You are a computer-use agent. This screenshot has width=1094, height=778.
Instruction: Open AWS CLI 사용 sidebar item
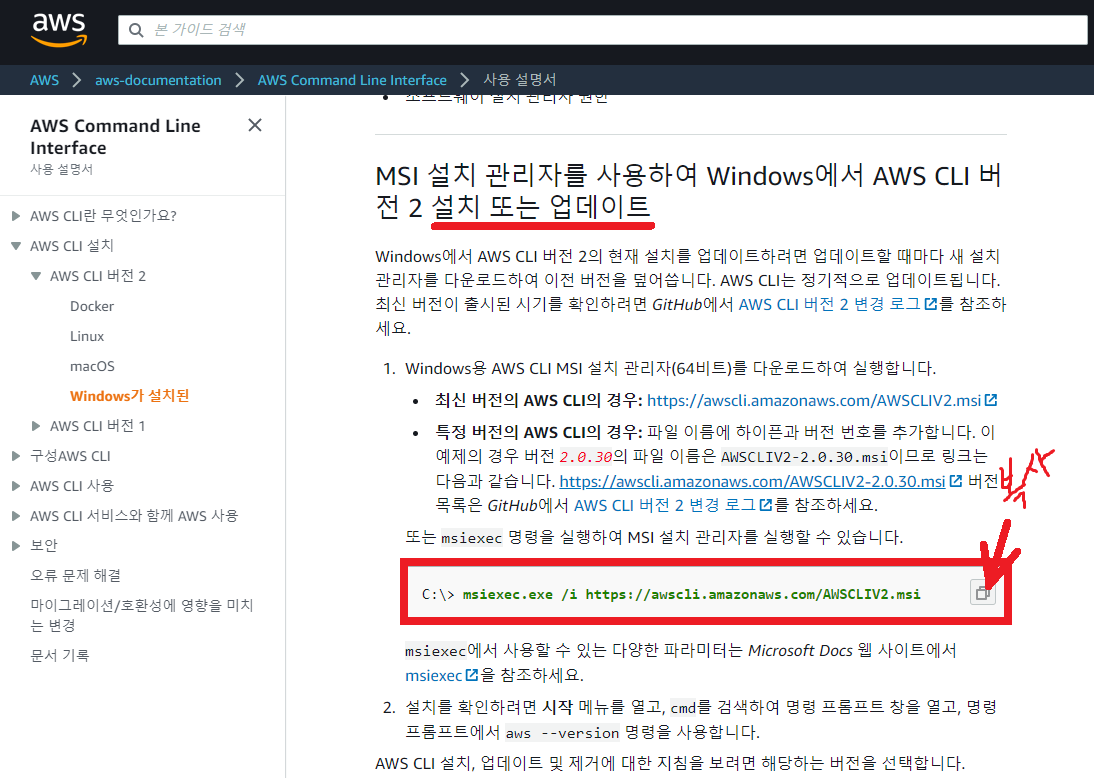[x=72, y=486]
